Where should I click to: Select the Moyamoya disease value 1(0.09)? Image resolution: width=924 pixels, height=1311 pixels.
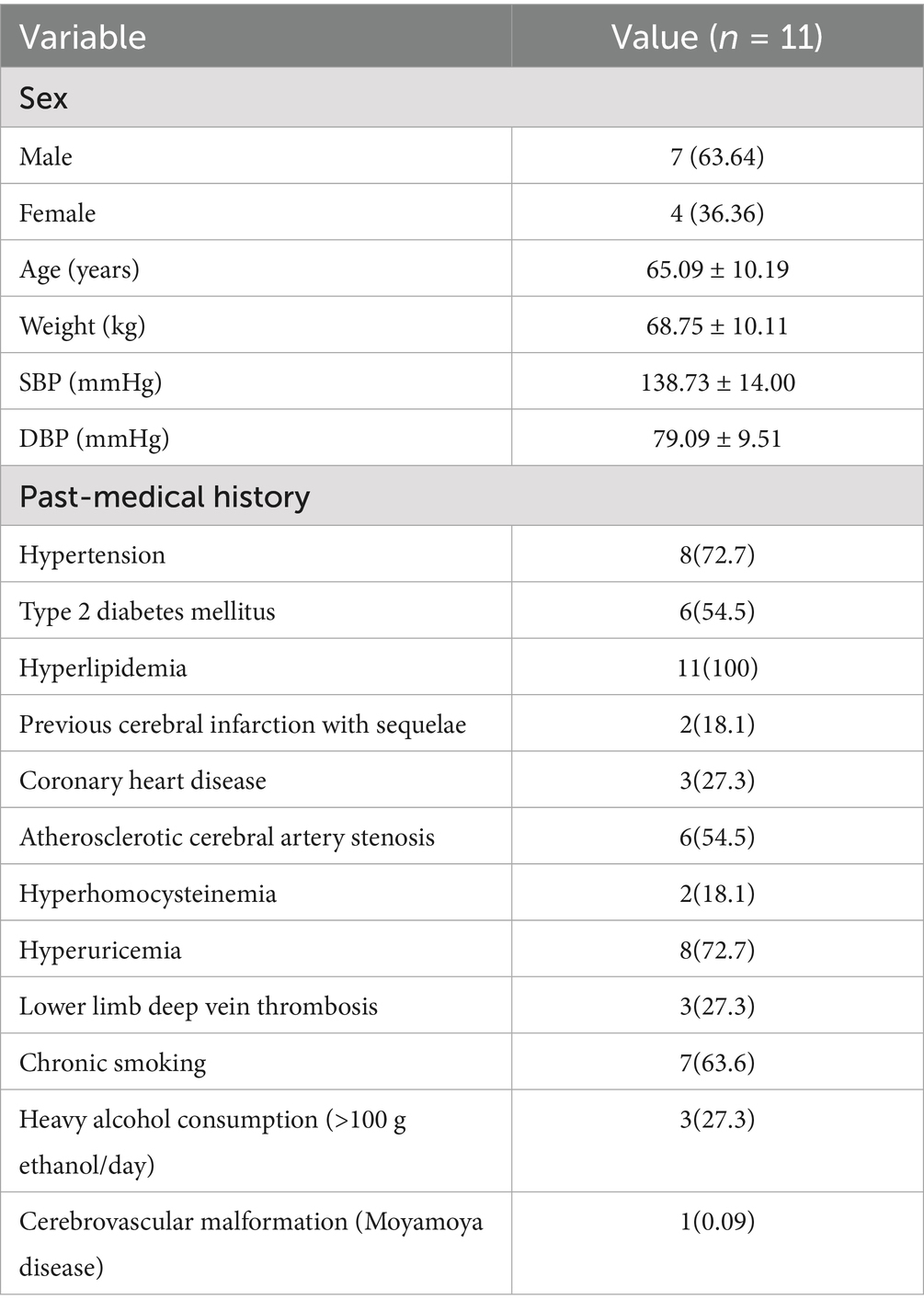click(717, 1222)
